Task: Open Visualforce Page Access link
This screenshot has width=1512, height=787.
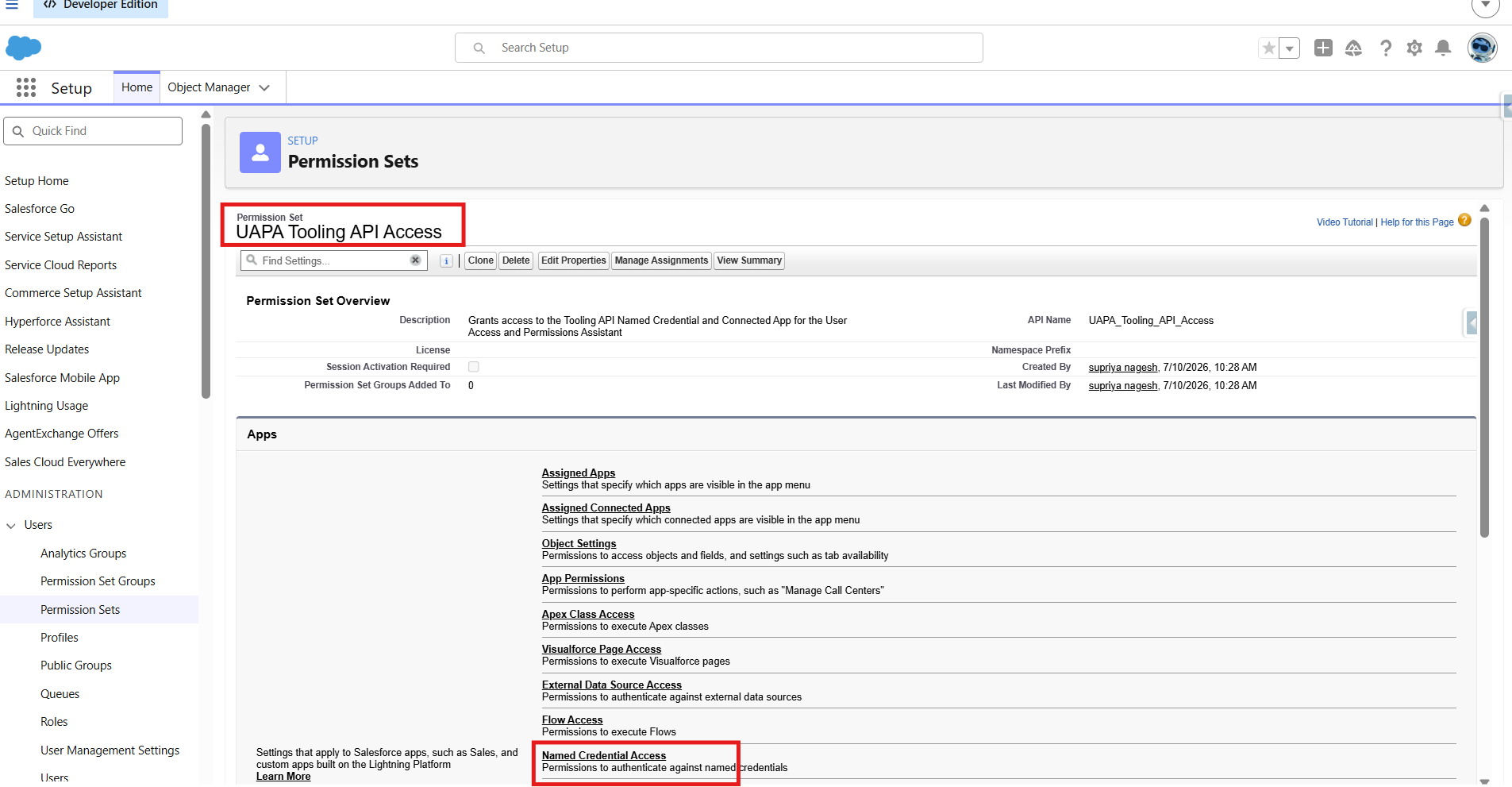Action: point(602,650)
